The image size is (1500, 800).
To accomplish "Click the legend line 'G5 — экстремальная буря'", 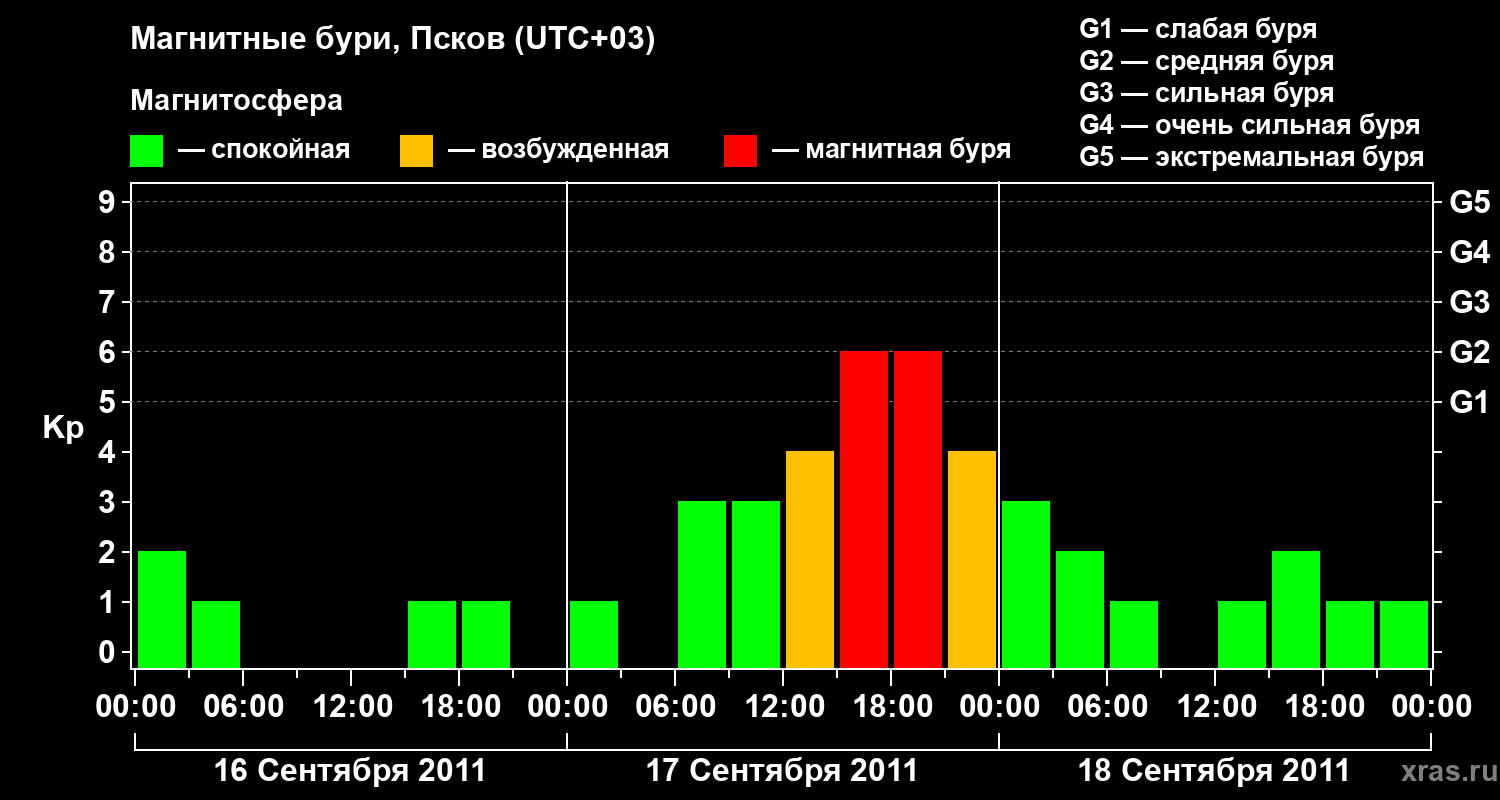I will tap(1252, 158).
